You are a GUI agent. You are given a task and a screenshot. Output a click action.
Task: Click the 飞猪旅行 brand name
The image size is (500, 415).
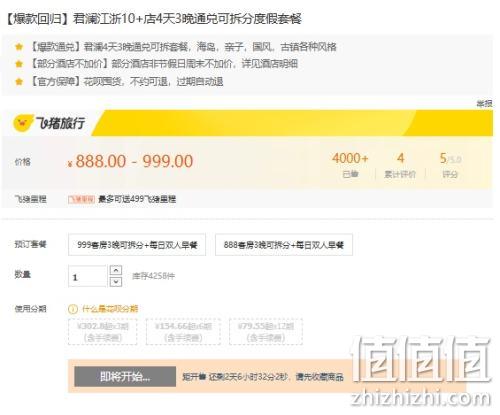point(61,123)
